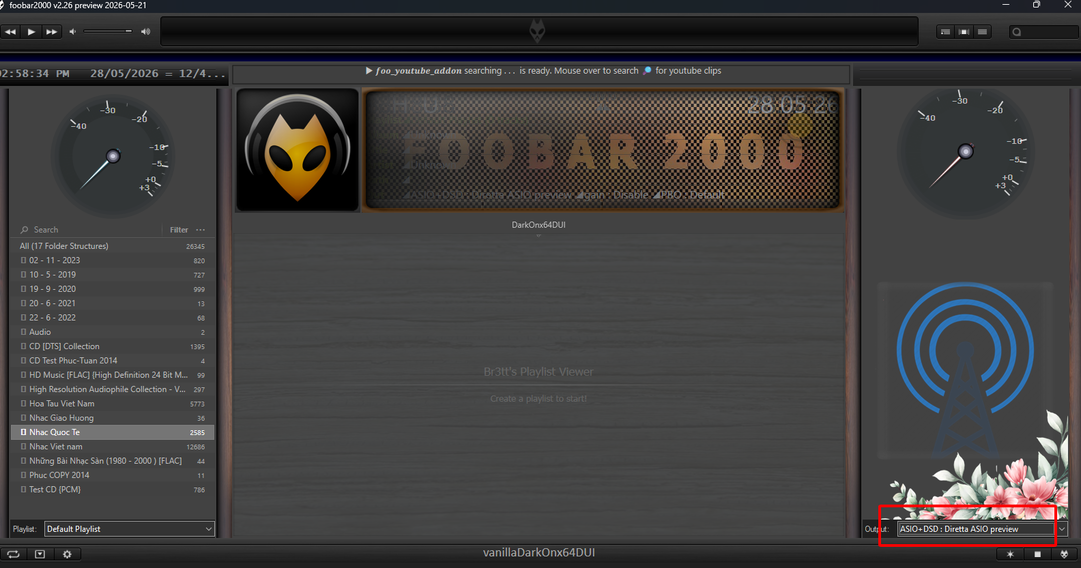The image size is (1081, 568).
Task: Expand the 19 - 9 - 2020 folder
Action: coord(23,290)
